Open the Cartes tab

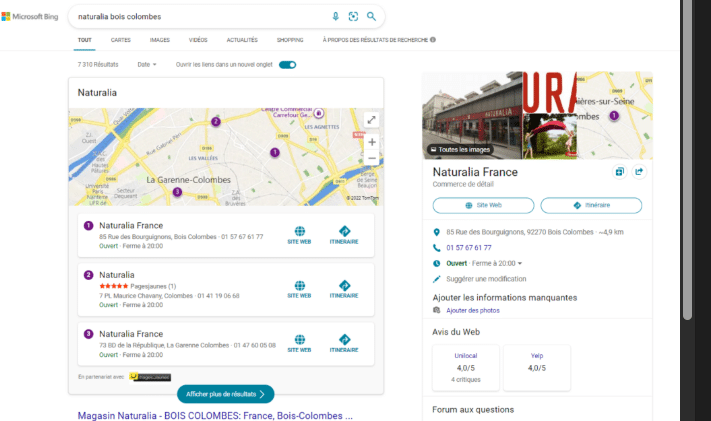pos(120,40)
